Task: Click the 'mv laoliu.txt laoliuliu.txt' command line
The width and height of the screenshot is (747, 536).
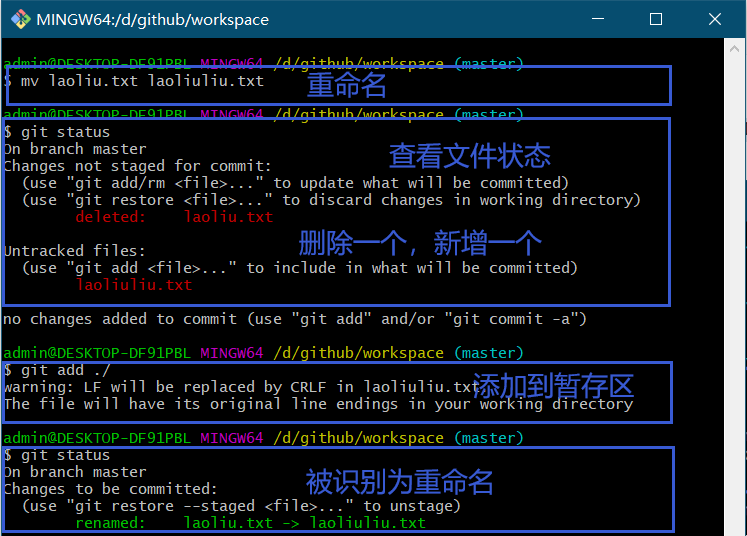Action: tap(134, 81)
